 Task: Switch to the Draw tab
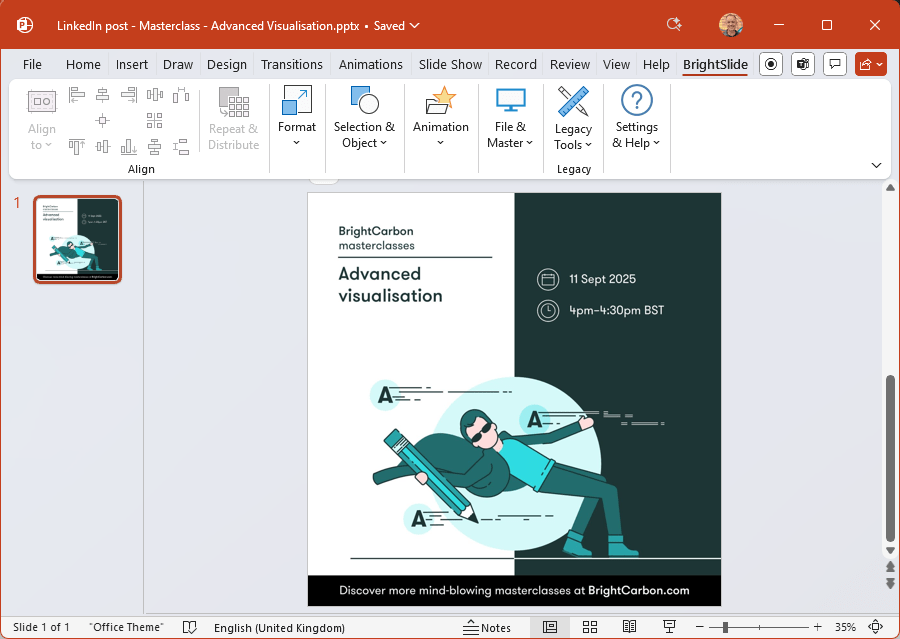[x=178, y=64]
